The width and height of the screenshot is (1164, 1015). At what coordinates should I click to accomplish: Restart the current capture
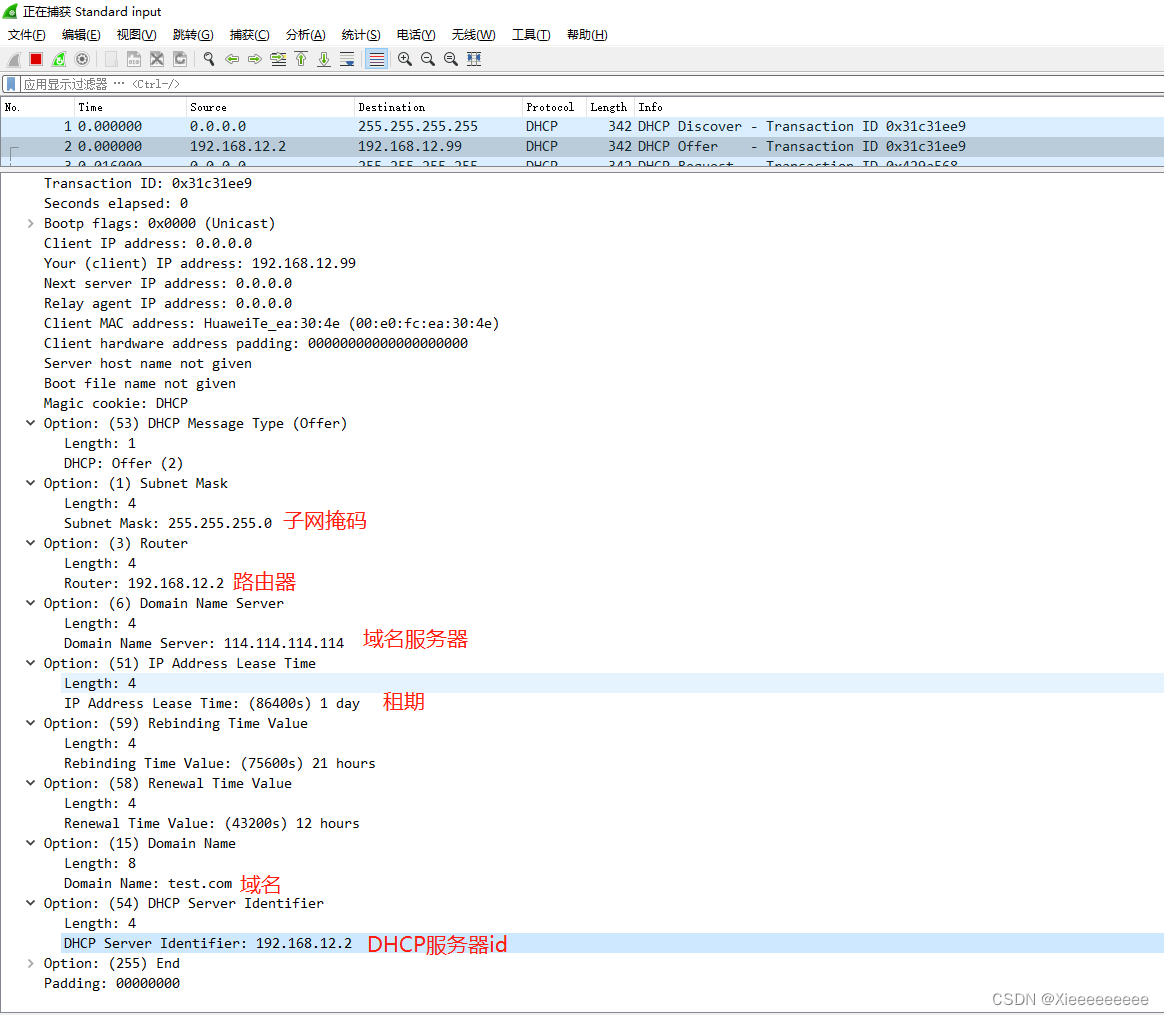tap(58, 58)
